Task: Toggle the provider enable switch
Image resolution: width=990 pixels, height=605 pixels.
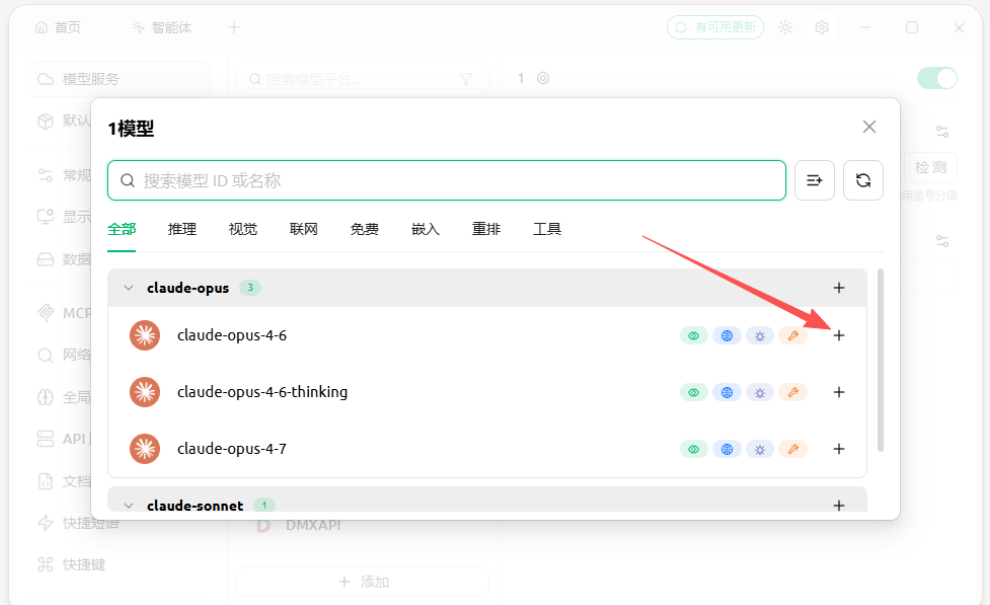Action: click(x=938, y=78)
